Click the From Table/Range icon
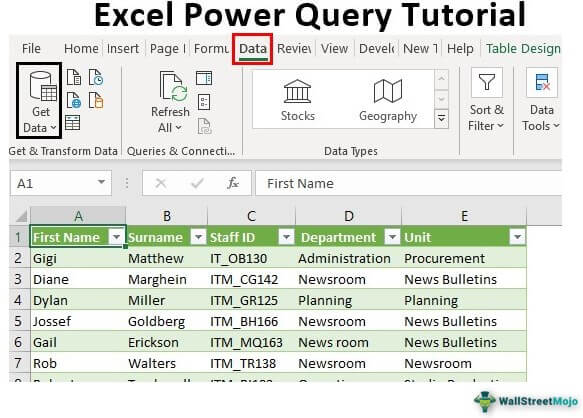This screenshot has width=583, height=418. point(73,123)
